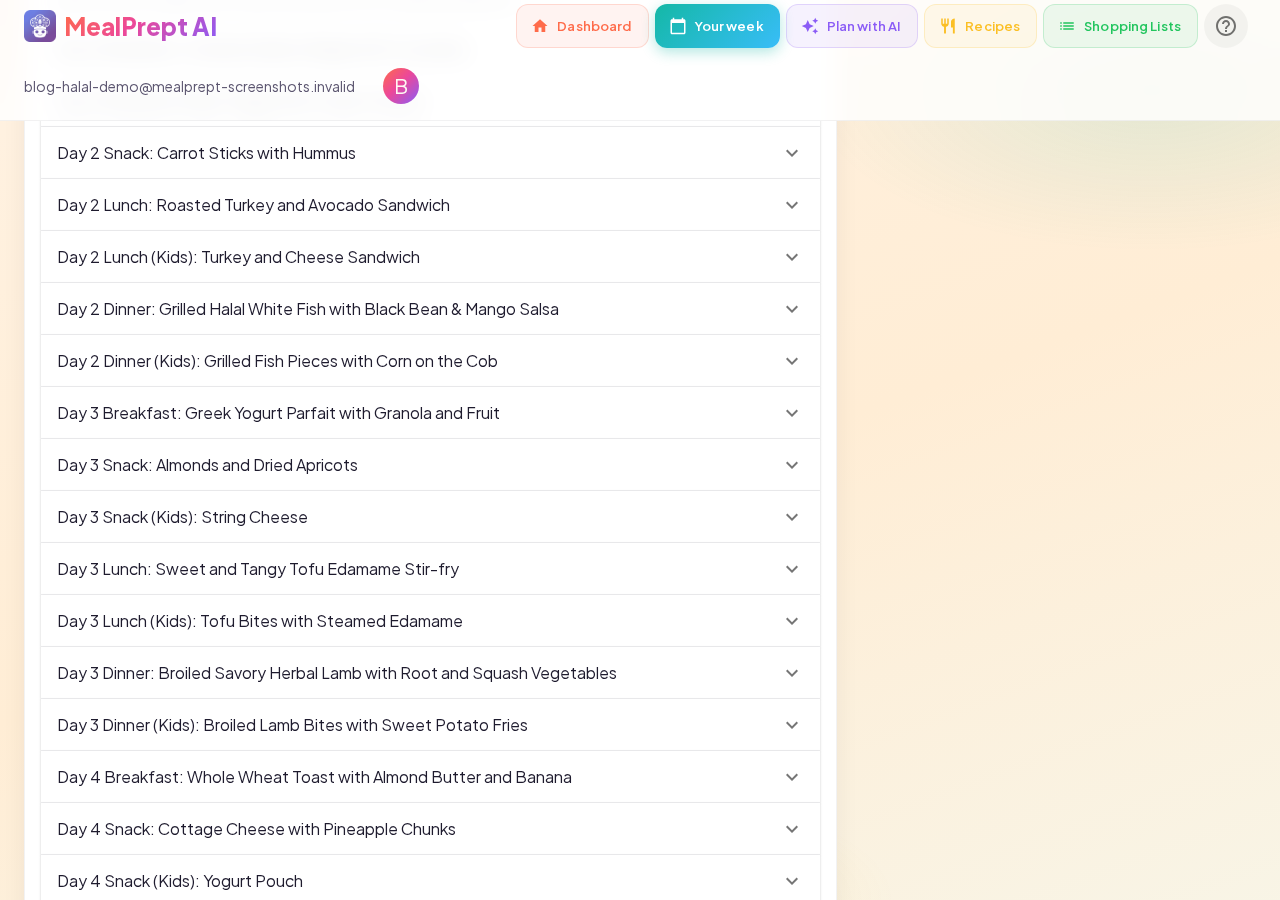The width and height of the screenshot is (1280, 900).
Task: Click the calendar icon in Your week
Action: [x=678, y=26]
